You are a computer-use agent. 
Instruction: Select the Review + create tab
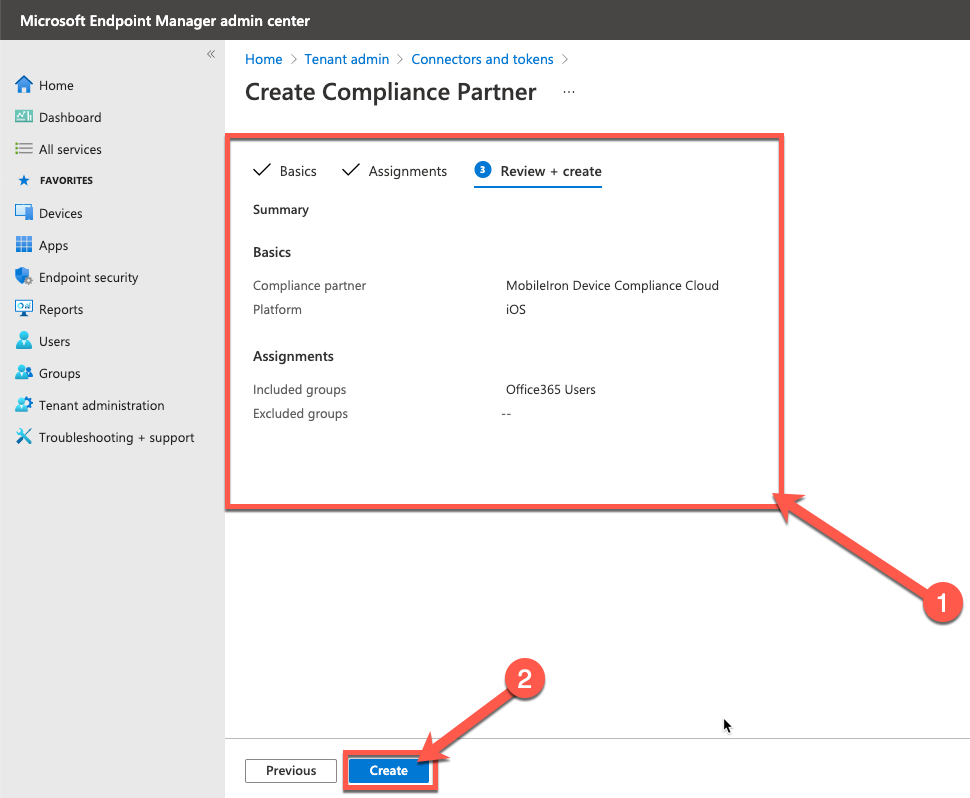click(547, 170)
